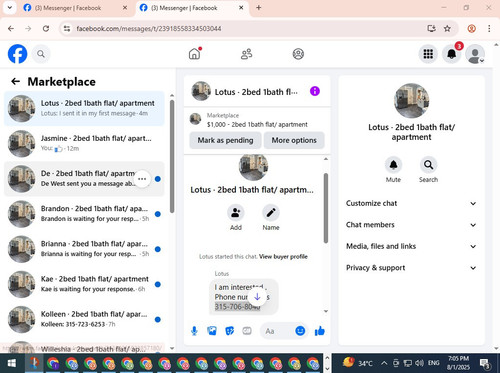Image resolution: width=500 pixels, height=373 pixels.
Task: Bookmark this page with the star icon
Action: click(447, 29)
